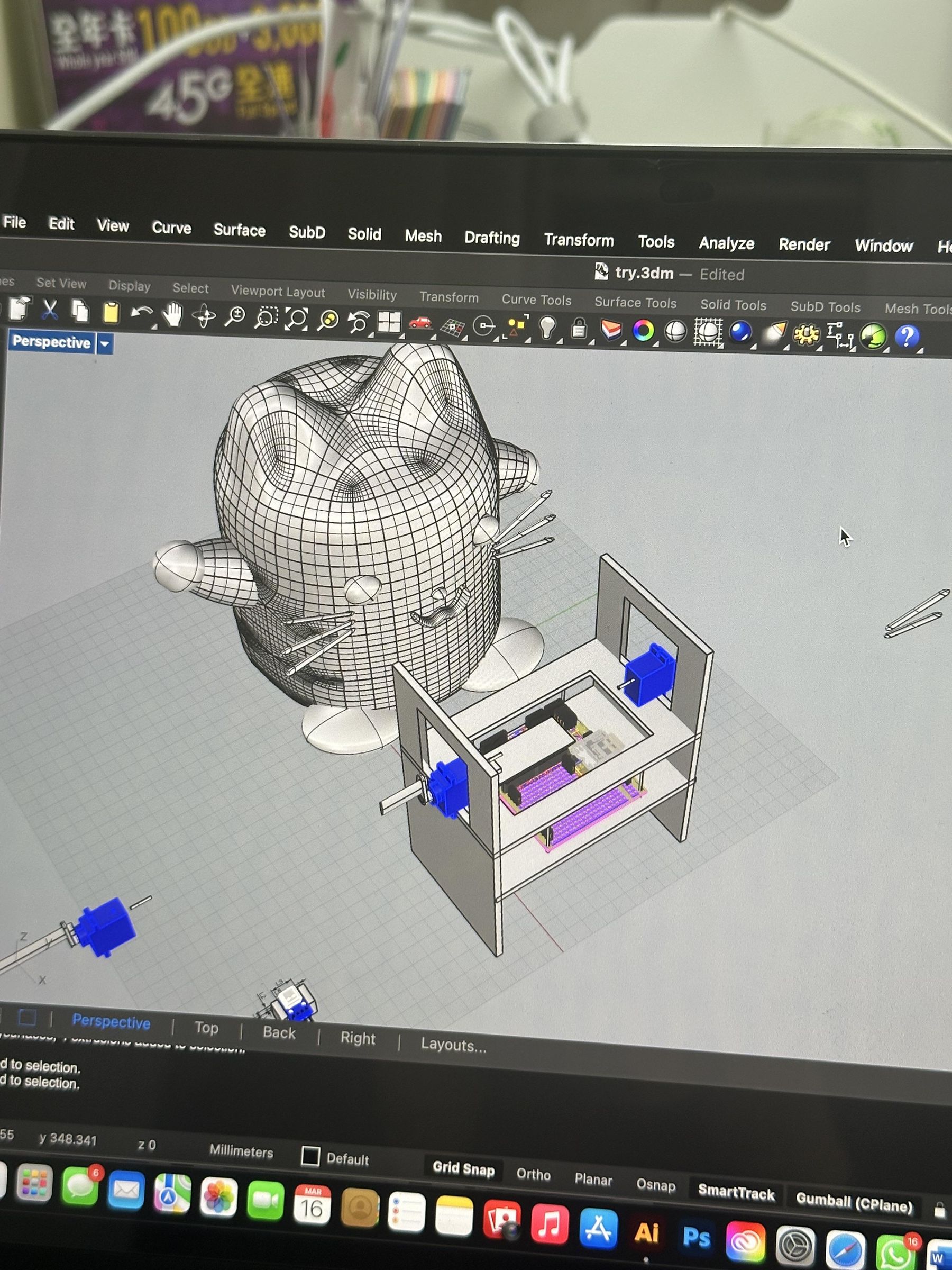Open the Curve menu
The height and width of the screenshot is (1270, 952).
pos(171,228)
